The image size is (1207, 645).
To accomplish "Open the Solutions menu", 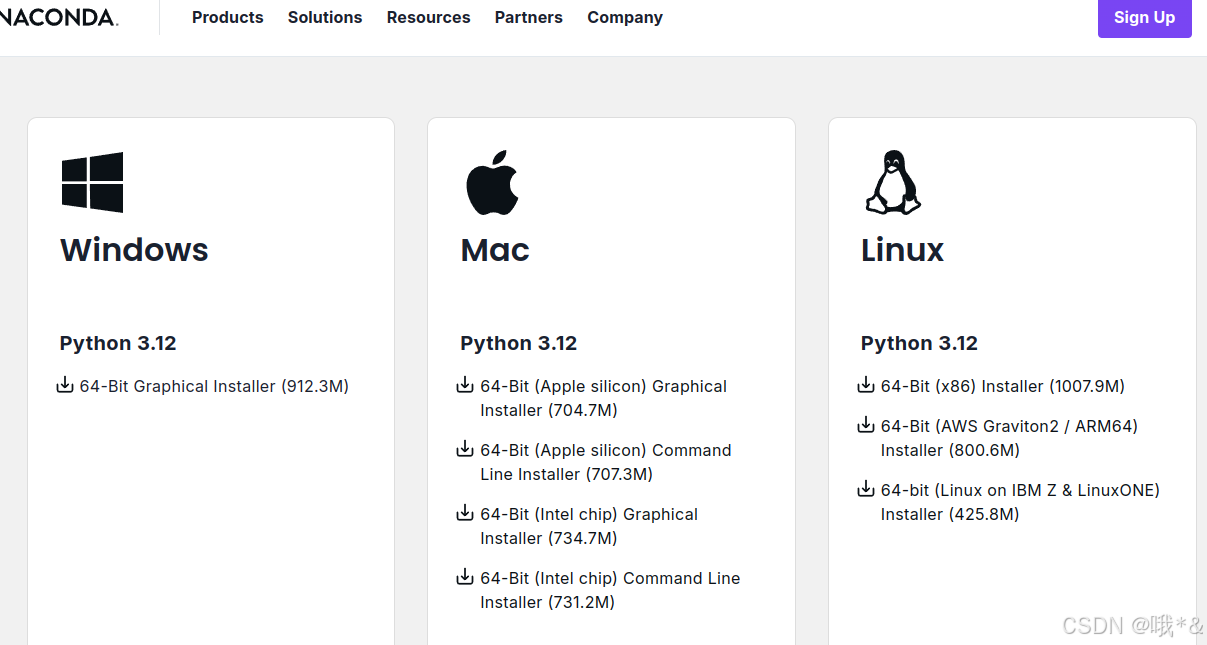I will click(325, 17).
